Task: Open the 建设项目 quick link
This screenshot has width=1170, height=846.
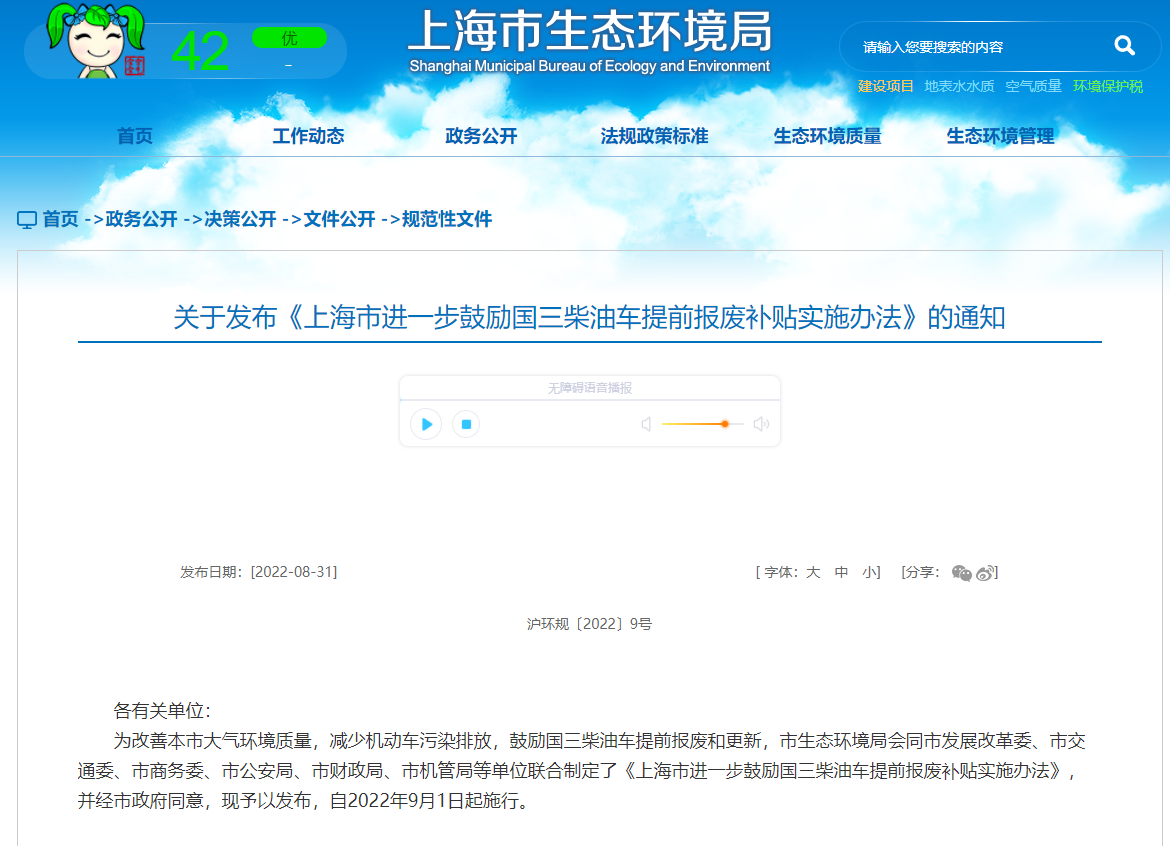Action: pos(885,86)
